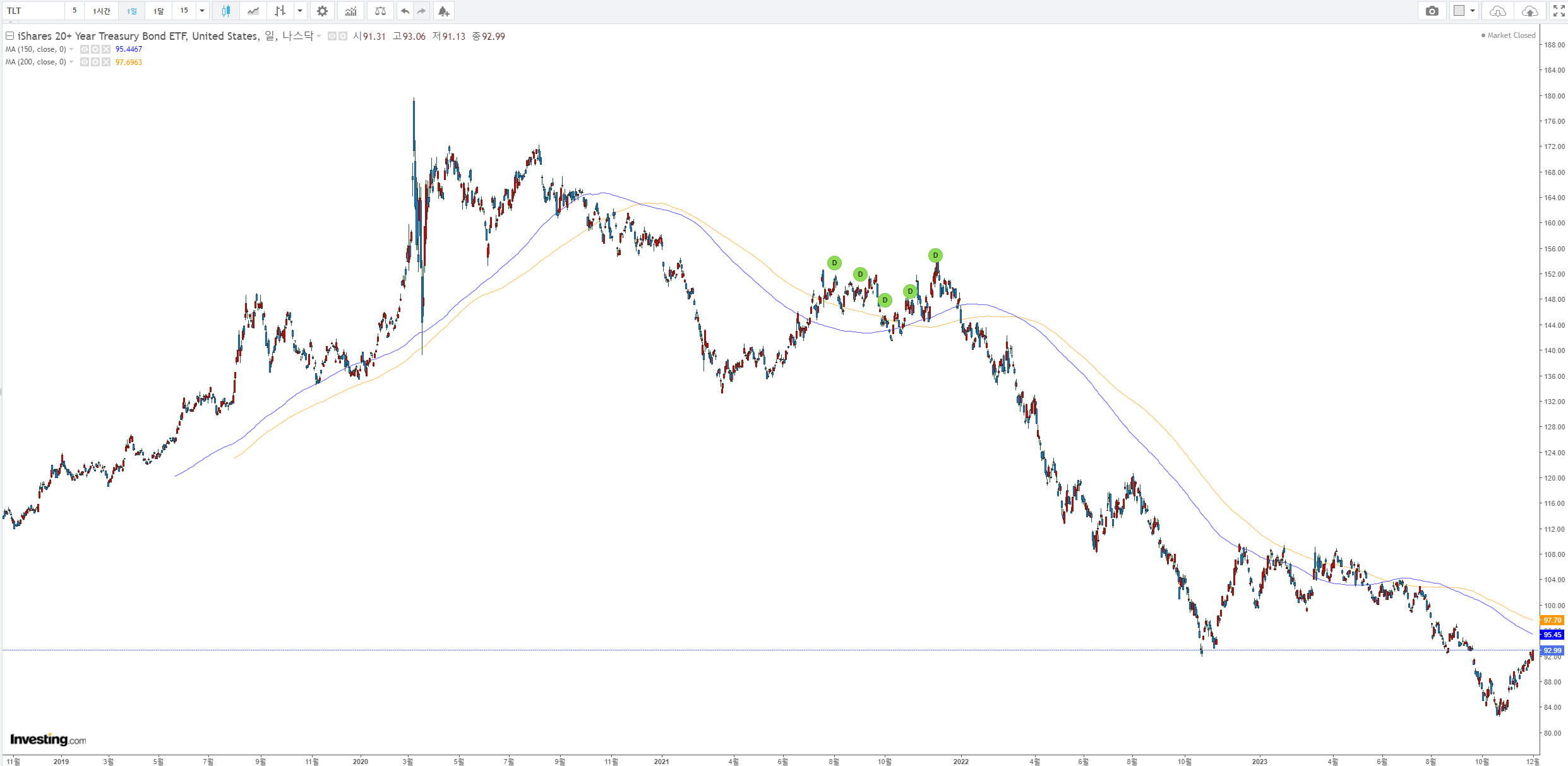Viewport: 1568px width, 766px height.
Task: Open the indicators chart icon
Action: tap(350, 11)
